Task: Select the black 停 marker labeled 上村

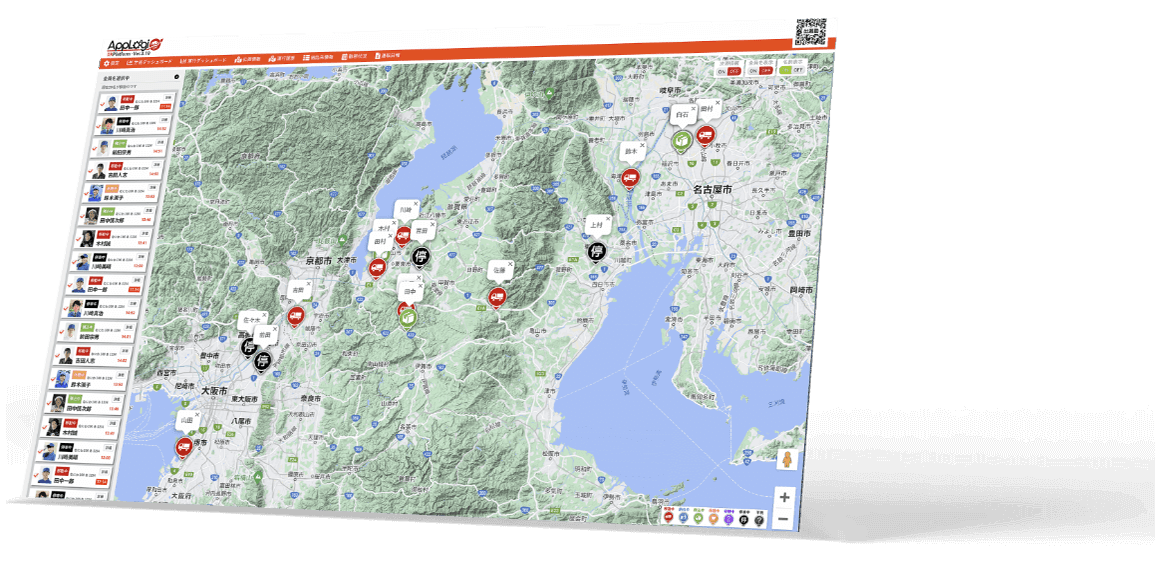Action: click(x=596, y=252)
